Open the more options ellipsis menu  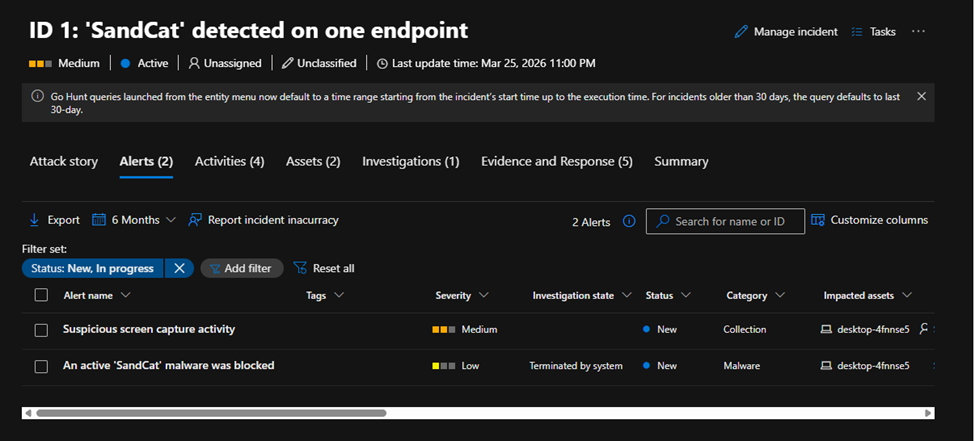point(918,32)
